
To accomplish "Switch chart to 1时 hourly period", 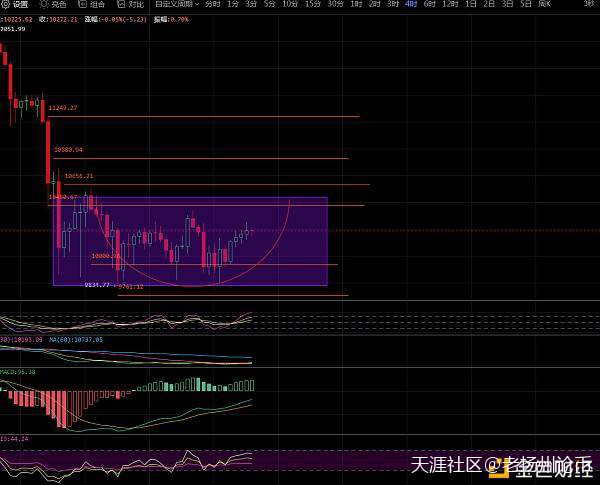I will pos(356,4).
